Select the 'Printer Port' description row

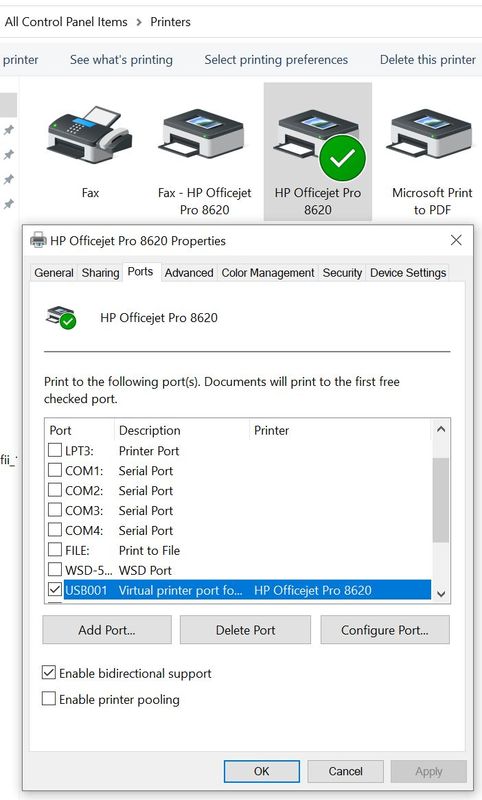[x=149, y=451]
